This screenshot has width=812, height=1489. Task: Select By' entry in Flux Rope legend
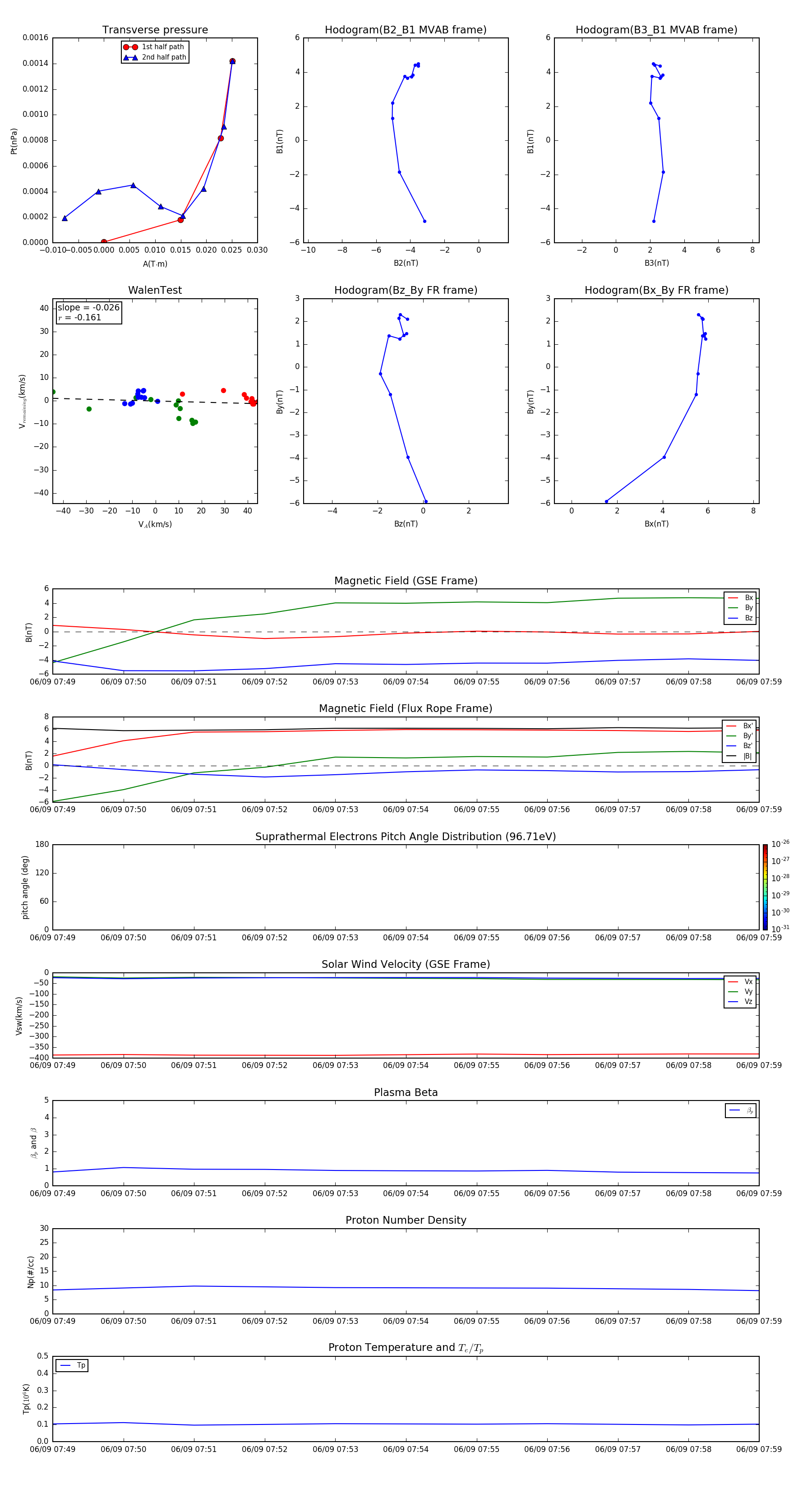click(739, 736)
